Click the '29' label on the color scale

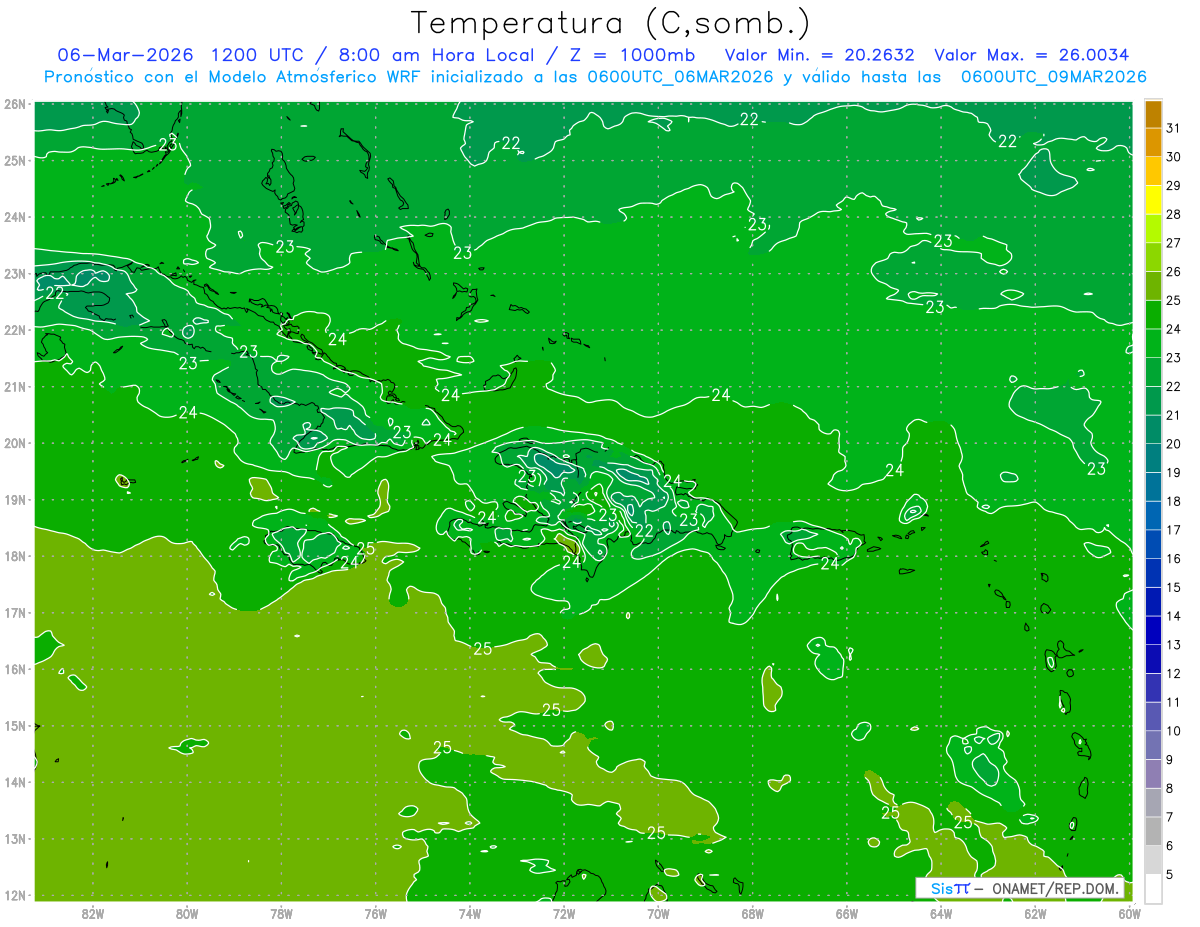pos(1173,186)
